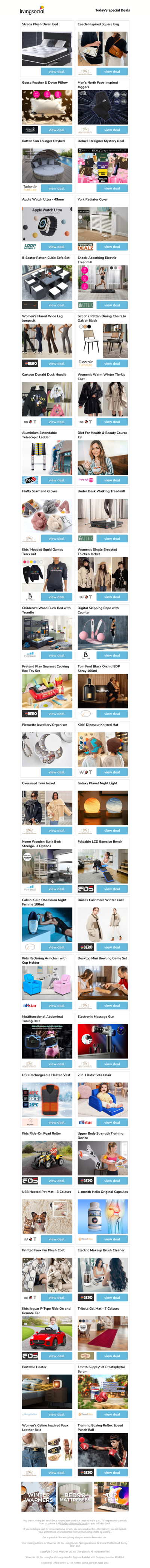Image resolution: width=150 pixels, height=1568 pixels.
Task: View deal for Strada Plush Divan Bed
Action: [x=57, y=71]
